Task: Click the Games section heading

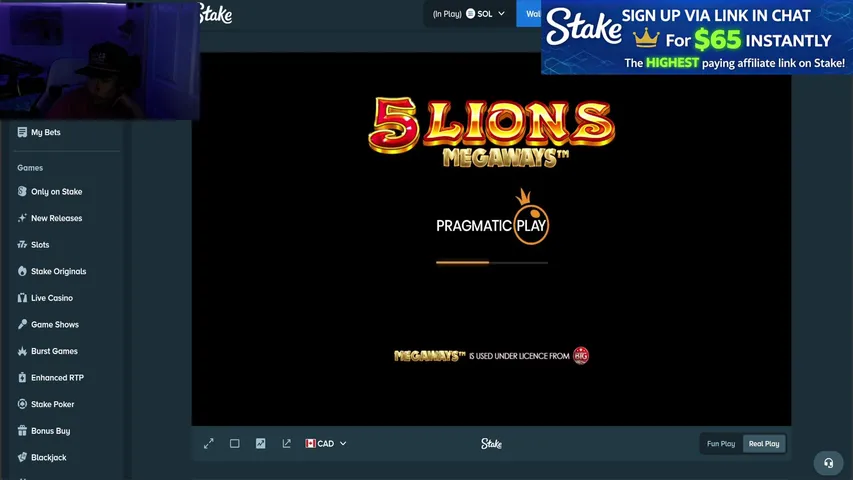Action: click(x=30, y=168)
